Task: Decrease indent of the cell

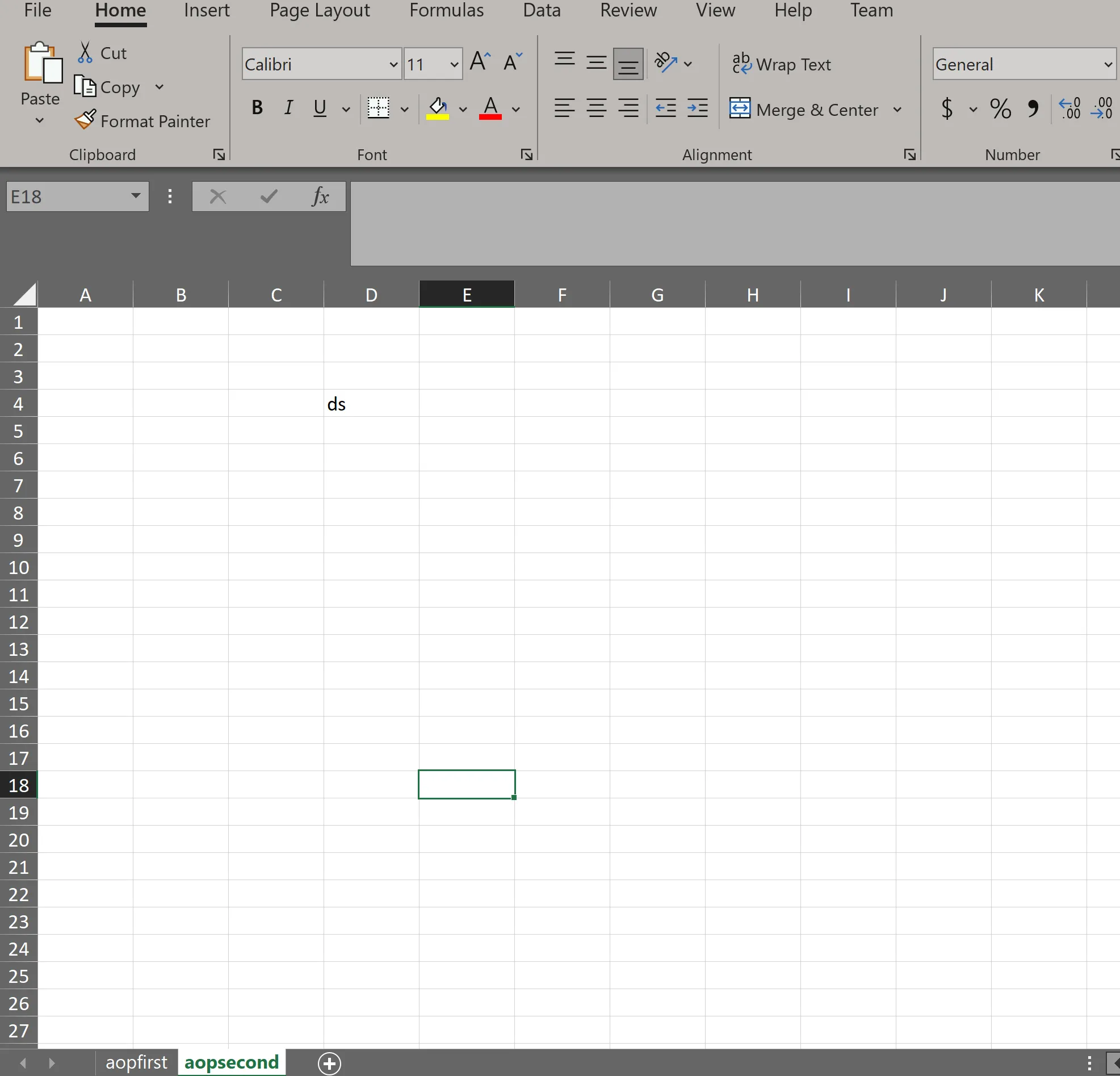Action: (666, 107)
